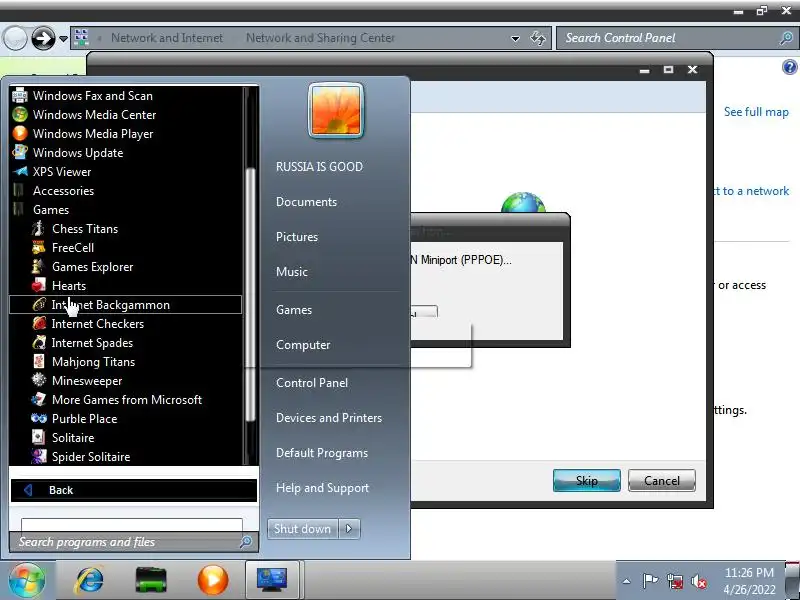Launch Windows Media Center icon
Viewport: 800px width, 600px height.
pyautogui.click(x=19, y=114)
